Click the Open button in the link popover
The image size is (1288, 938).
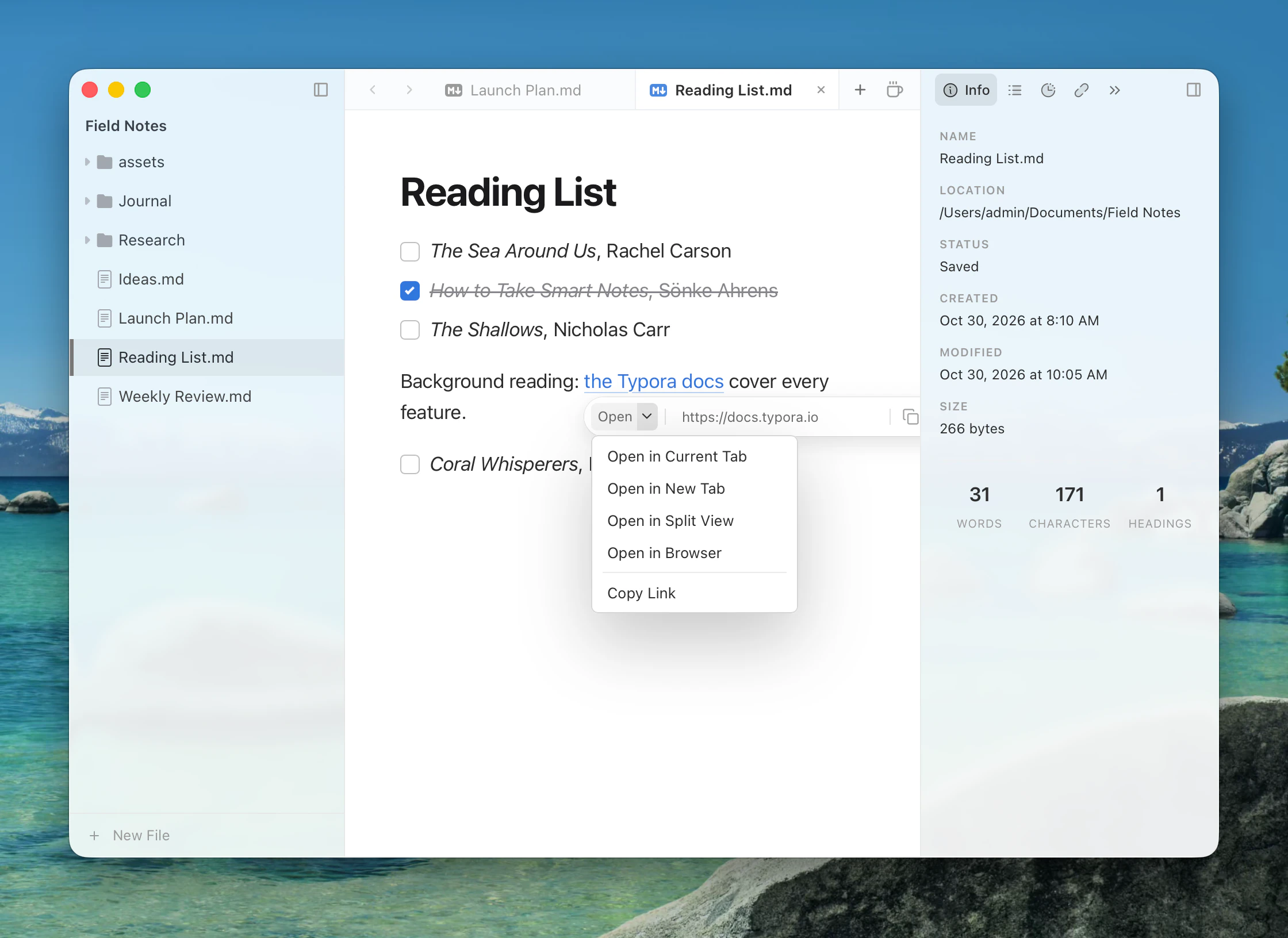(615, 417)
